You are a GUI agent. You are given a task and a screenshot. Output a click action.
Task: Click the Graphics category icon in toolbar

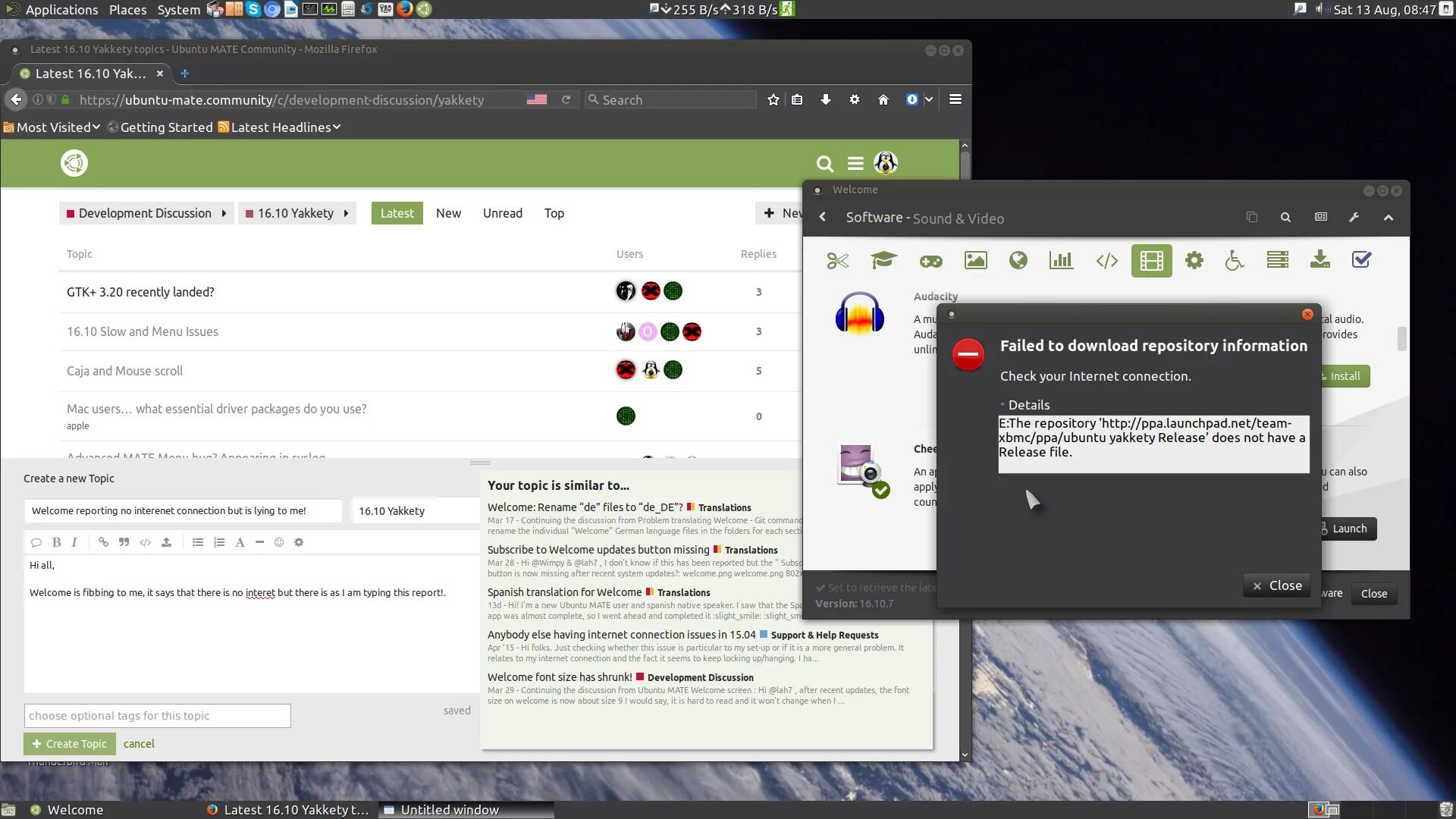[x=975, y=260]
